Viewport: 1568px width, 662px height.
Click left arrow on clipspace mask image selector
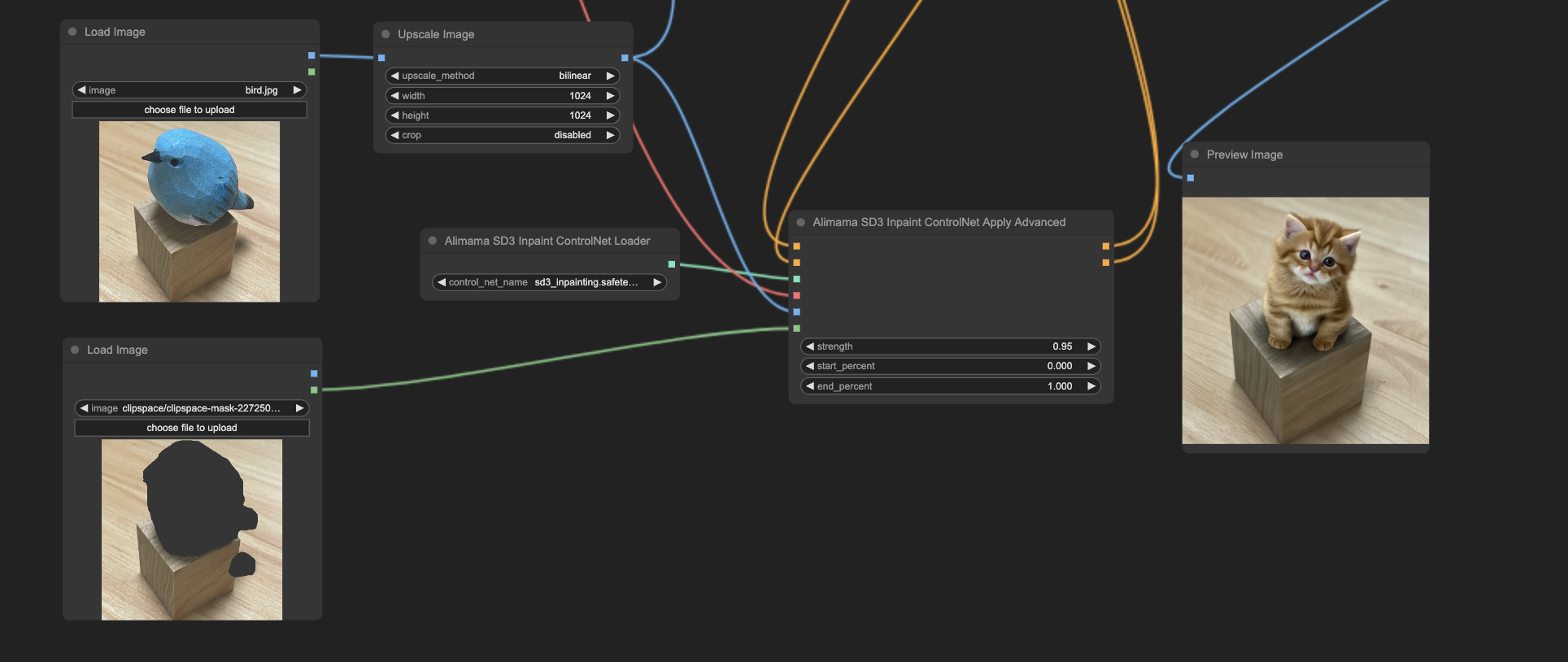click(x=84, y=408)
